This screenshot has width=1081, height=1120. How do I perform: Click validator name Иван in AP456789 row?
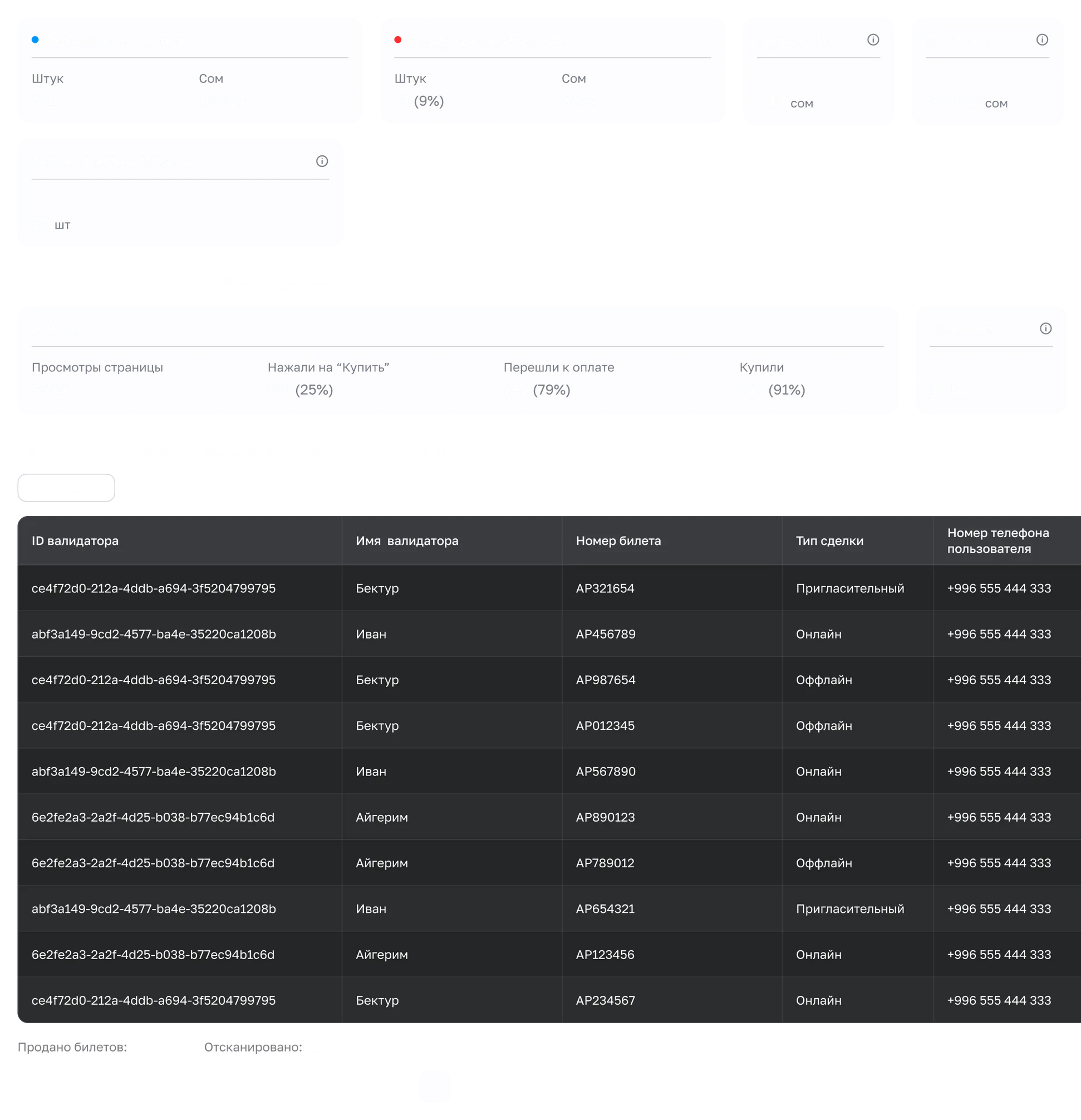pyautogui.click(x=371, y=633)
